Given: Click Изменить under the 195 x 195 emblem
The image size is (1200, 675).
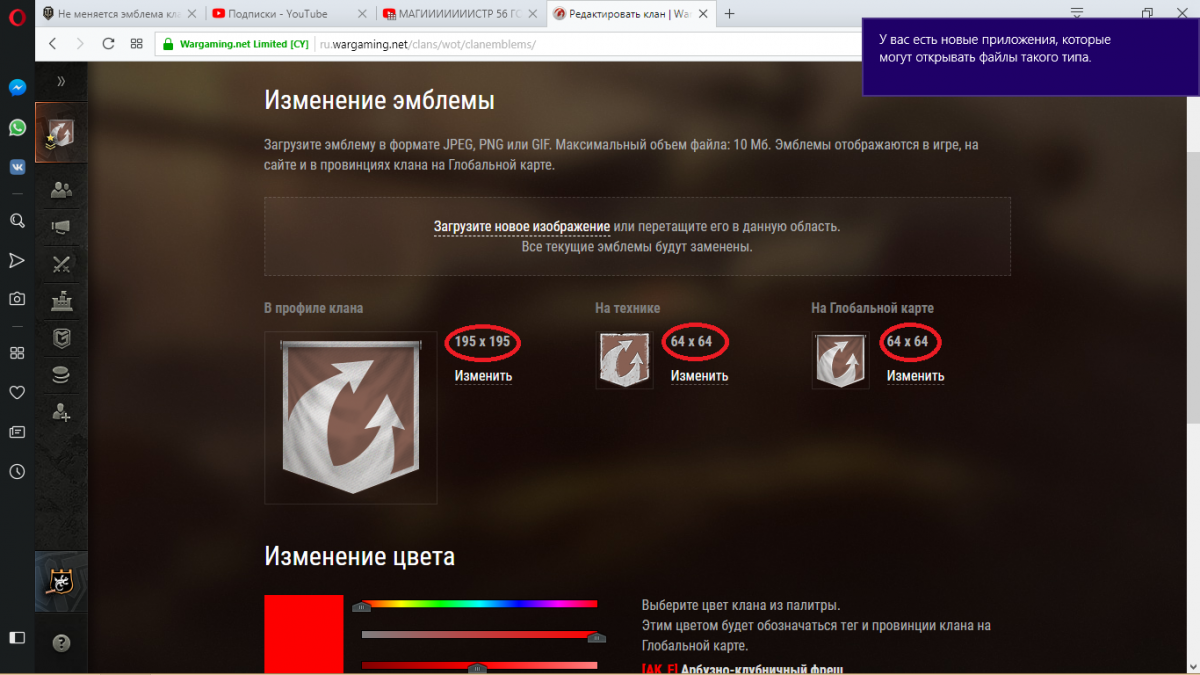Looking at the screenshot, I should click(483, 376).
